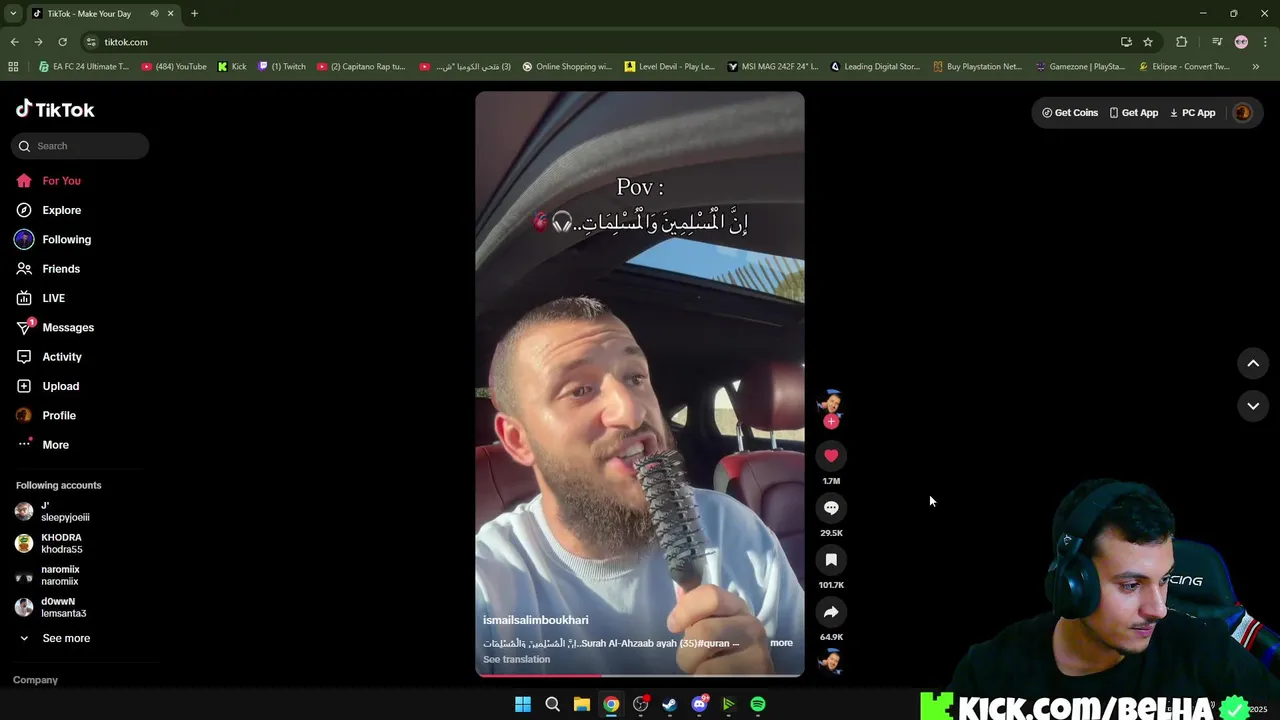Viewport: 1280px width, 720px height.
Task: Click the Get Coins button
Action: pos(1070,113)
